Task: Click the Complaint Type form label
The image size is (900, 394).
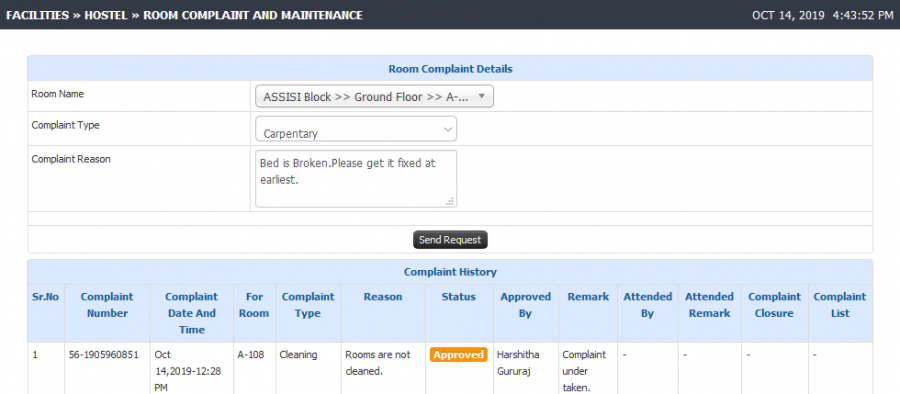Action: point(65,125)
